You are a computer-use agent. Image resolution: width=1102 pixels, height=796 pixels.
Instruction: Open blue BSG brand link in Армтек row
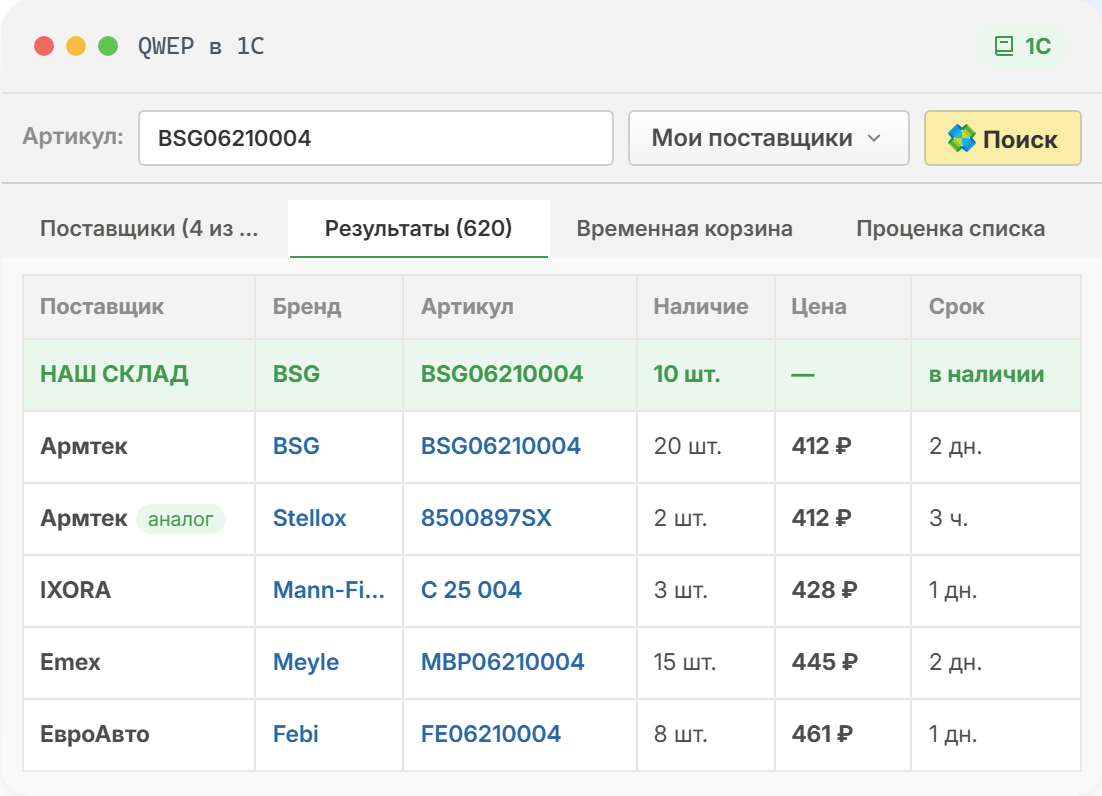(296, 445)
